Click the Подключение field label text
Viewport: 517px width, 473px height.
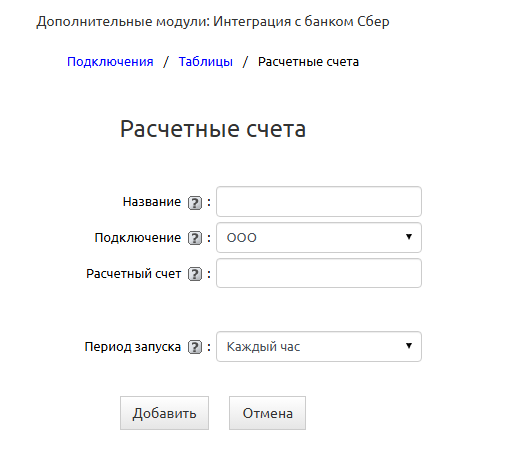click(x=138, y=238)
